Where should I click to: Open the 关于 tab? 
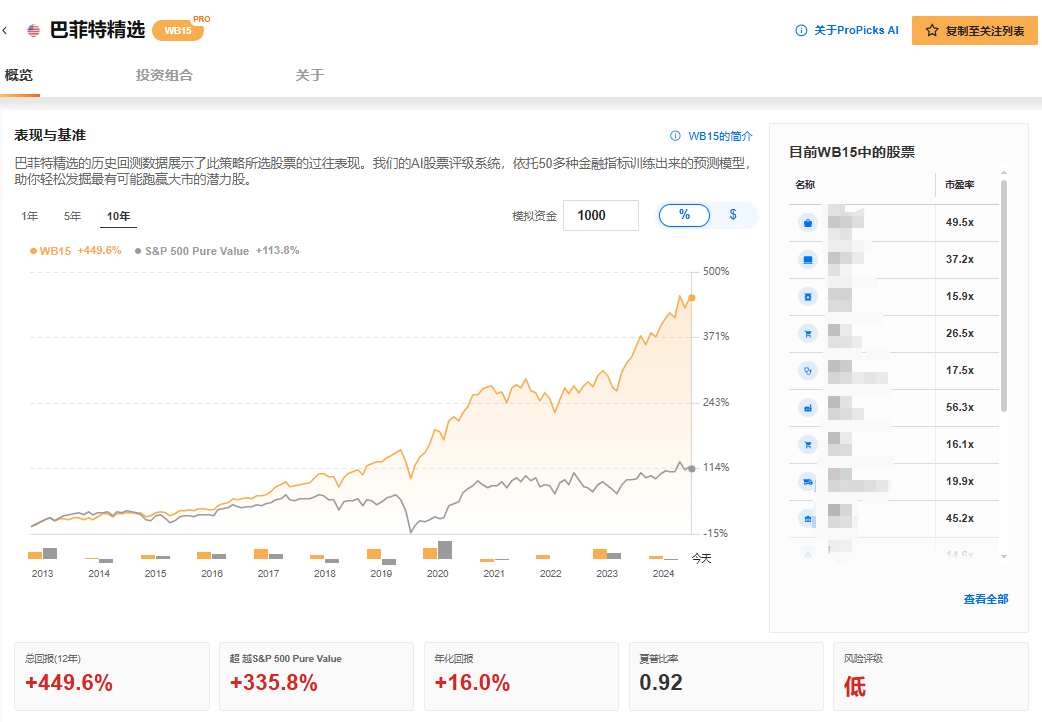click(309, 75)
